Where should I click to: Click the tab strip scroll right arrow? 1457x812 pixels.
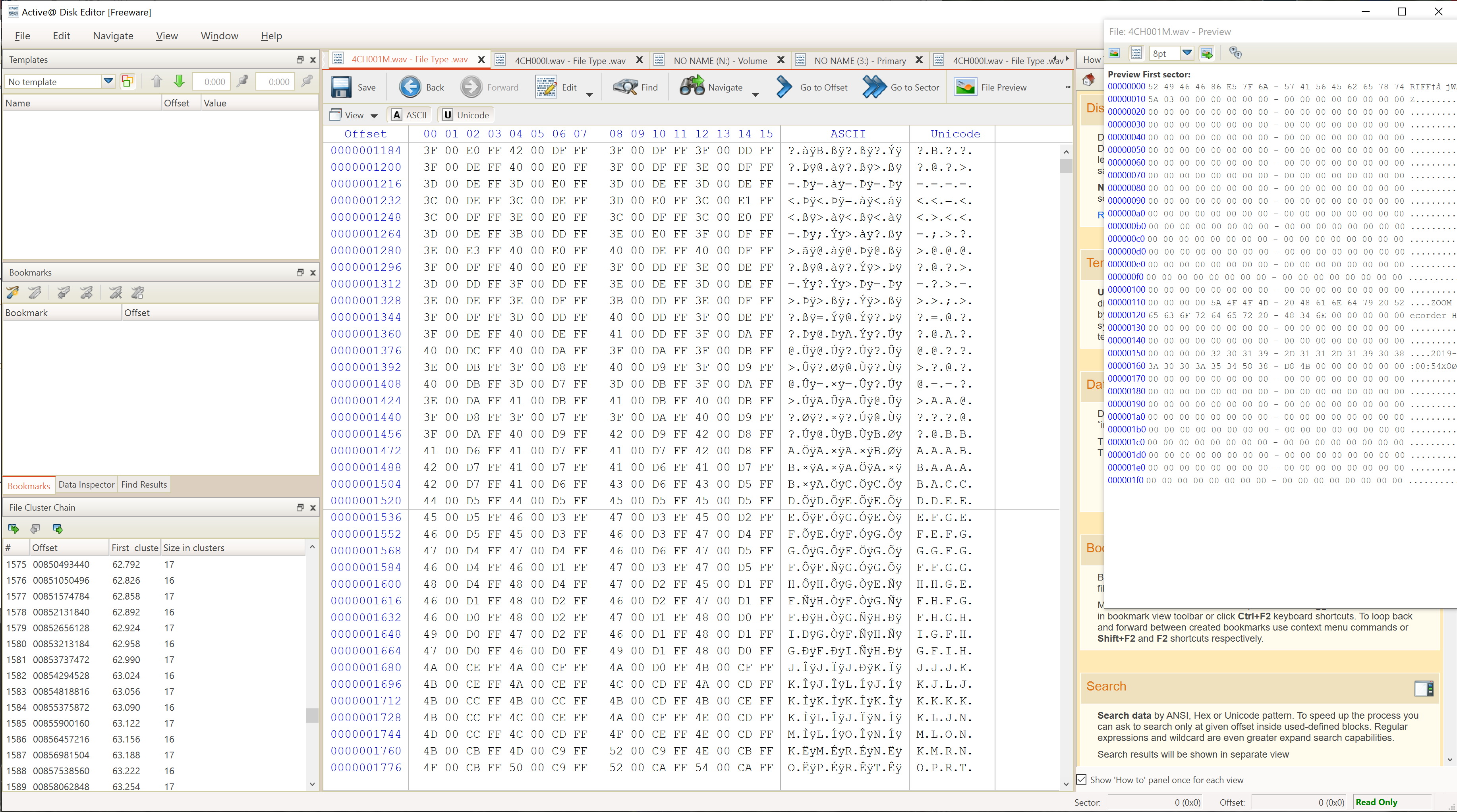(x=1067, y=59)
